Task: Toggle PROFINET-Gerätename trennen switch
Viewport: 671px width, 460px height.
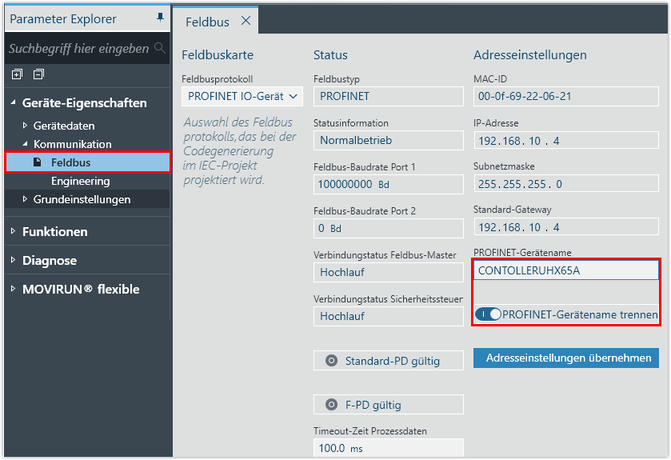Action: coord(488,315)
